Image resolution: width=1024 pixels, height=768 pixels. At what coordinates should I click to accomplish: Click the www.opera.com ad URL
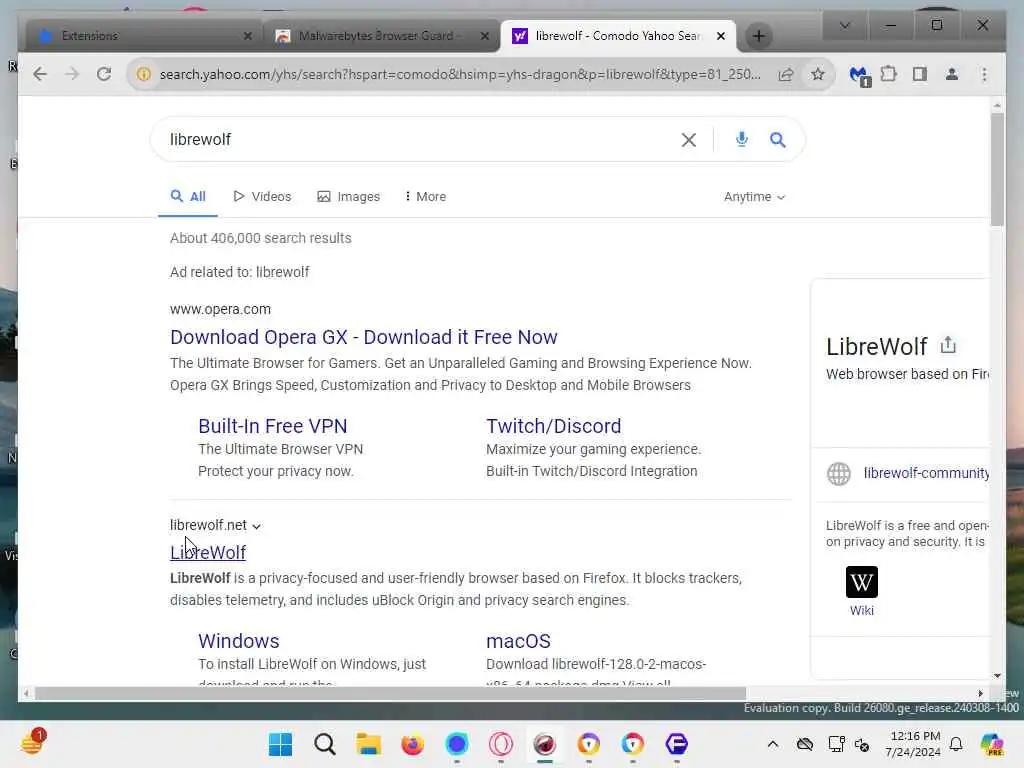[x=220, y=309]
